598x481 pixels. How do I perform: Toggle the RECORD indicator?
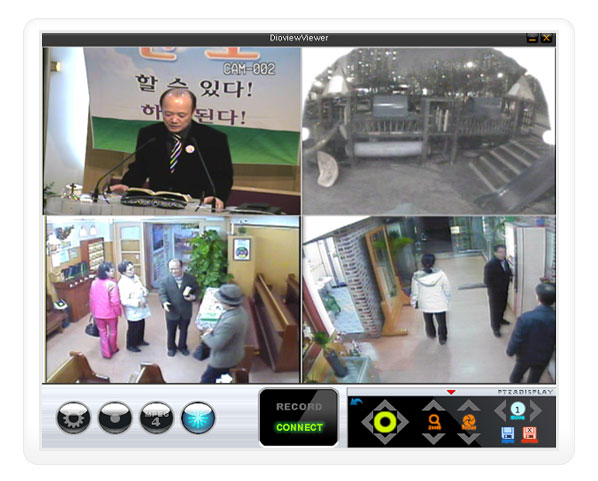click(x=299, y=407)
